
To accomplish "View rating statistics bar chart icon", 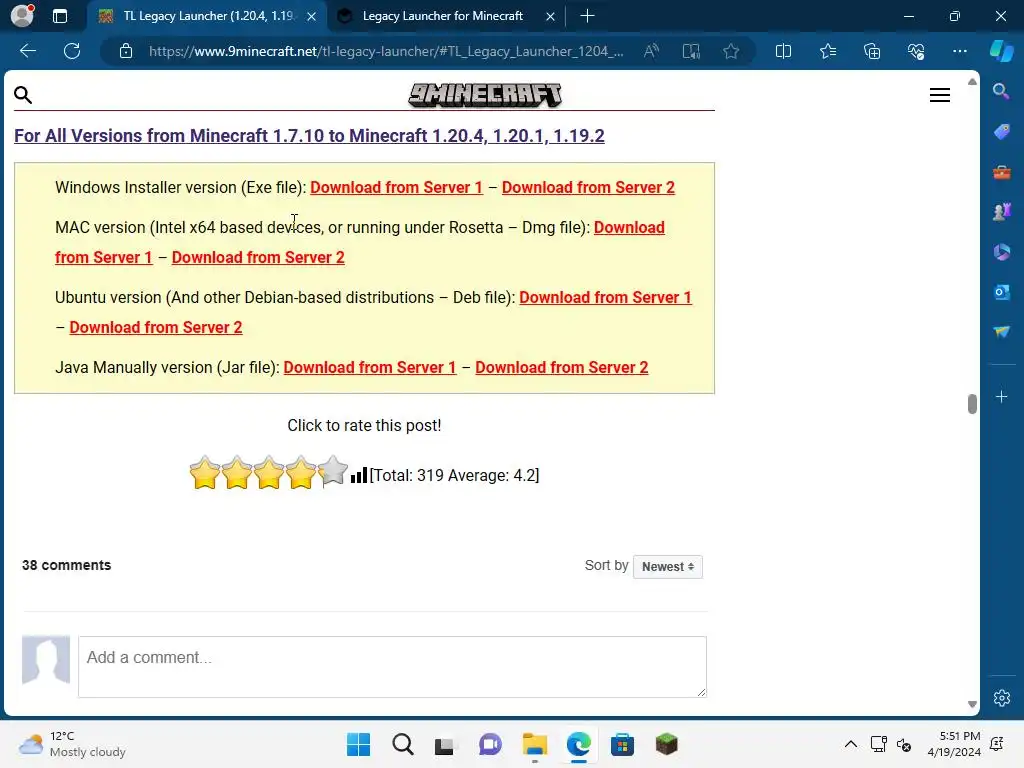I will (359, 475).
